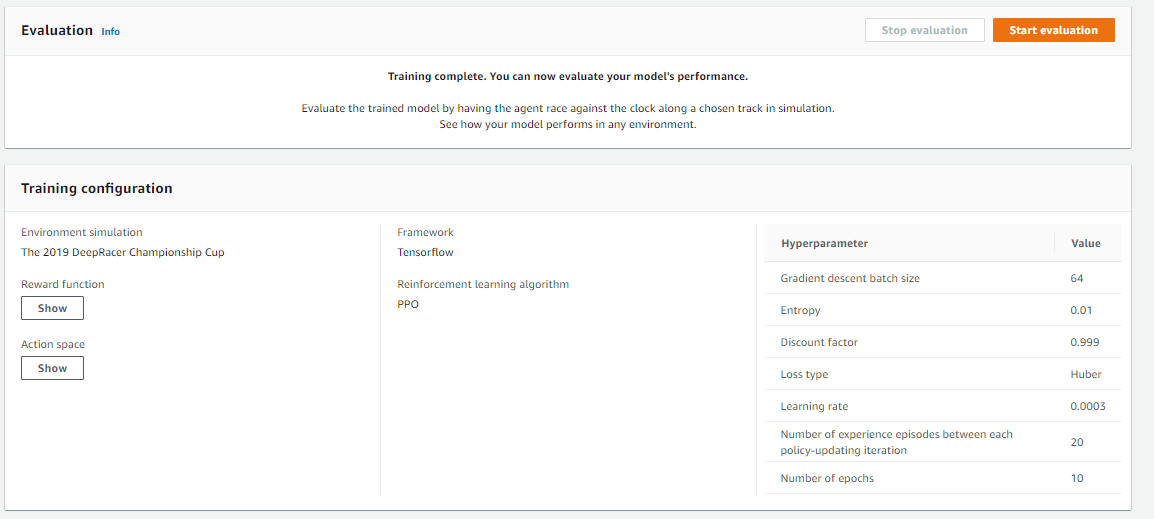Click the Value column header
1154x519 pixels.
pos(1085,243)
